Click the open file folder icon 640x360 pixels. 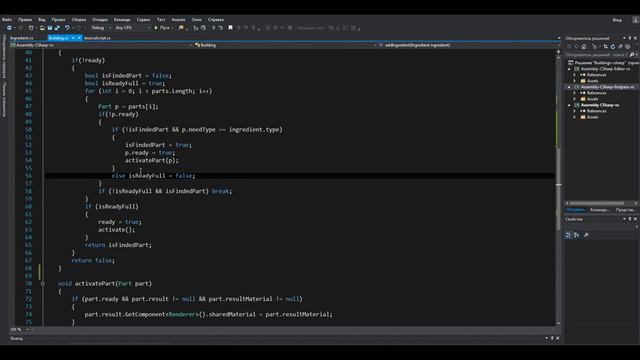pos(42,28)
